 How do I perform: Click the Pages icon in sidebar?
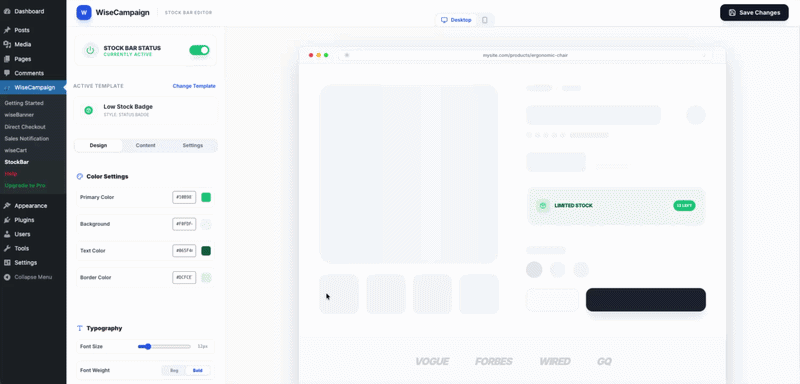pos(7,59)
